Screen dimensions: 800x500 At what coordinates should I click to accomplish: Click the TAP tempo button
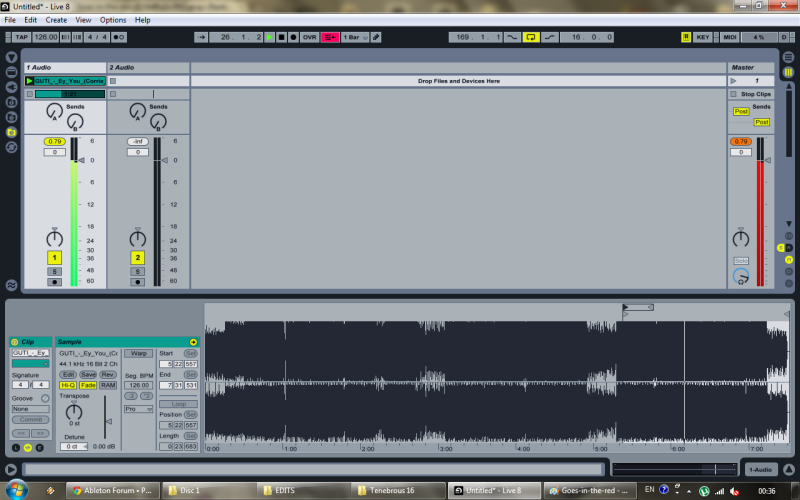tap(21, 37)
